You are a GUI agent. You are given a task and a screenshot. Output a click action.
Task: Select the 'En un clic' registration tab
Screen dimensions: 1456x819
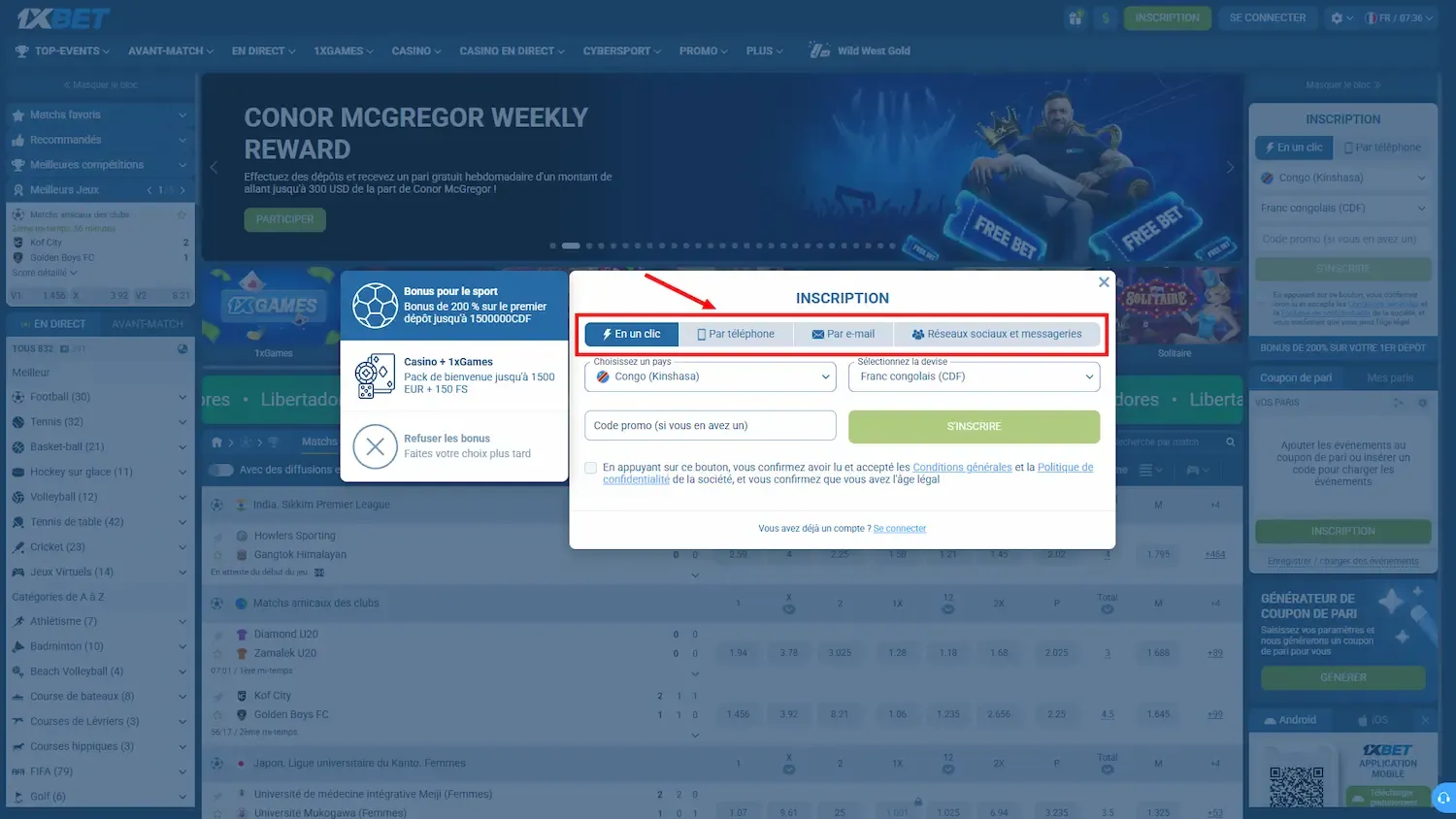click(x=632, y=334)
